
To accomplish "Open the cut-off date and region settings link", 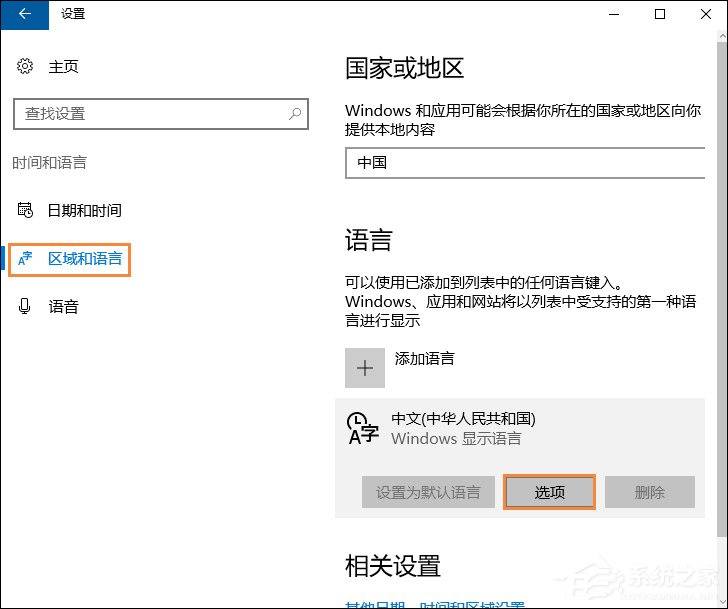I will [435, 605].
